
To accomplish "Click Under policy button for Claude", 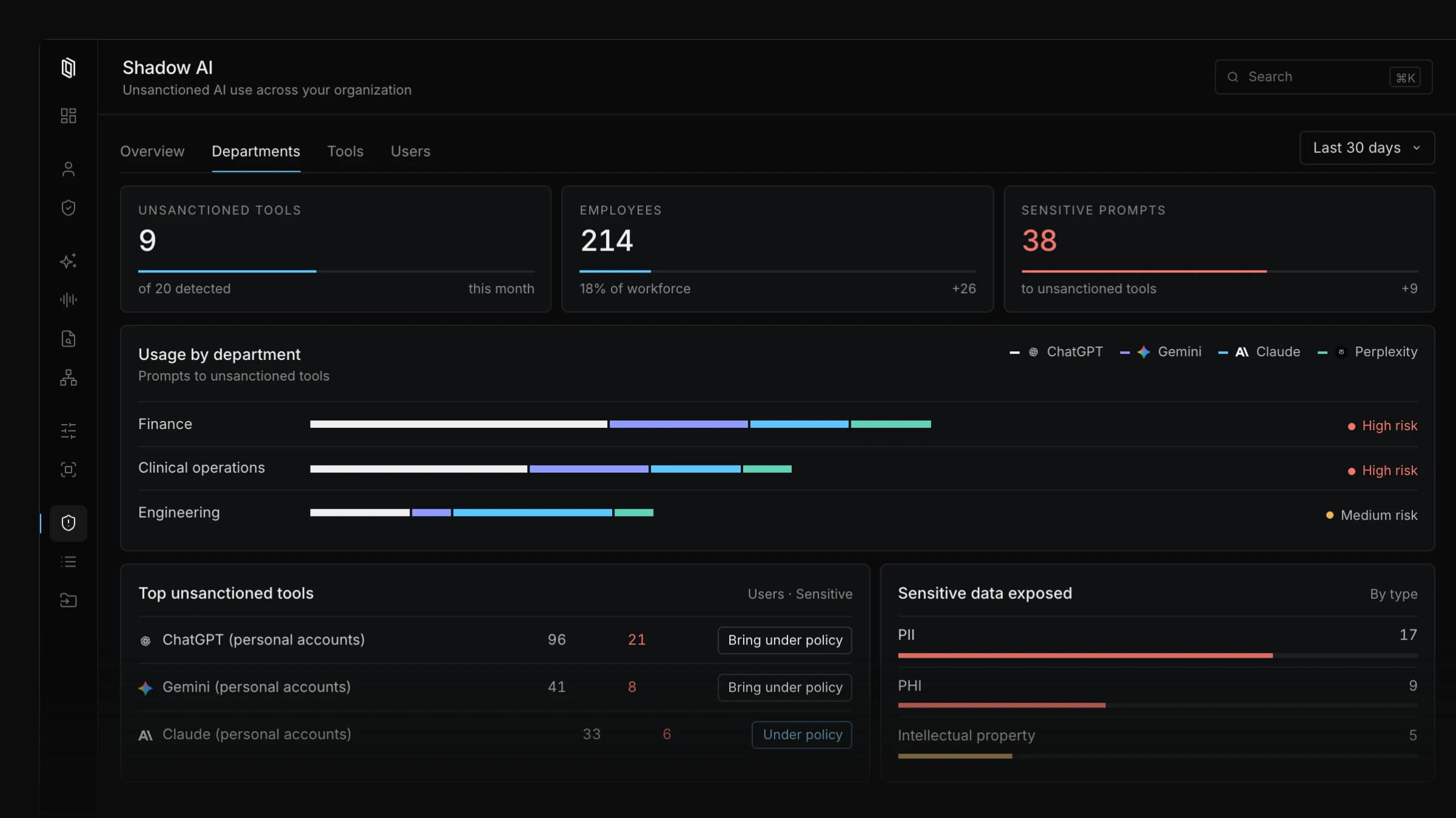I will pyautogui.click(x=802, y=734).
